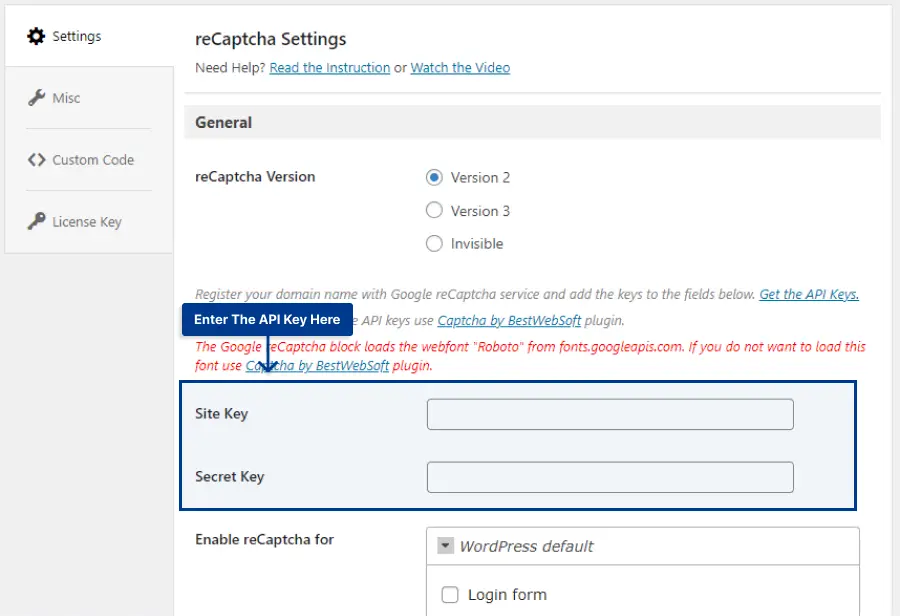Viewport: 900px width, 616px height.
Task: Enable the Login form checkbox
Action: click(x=450, y=594)
